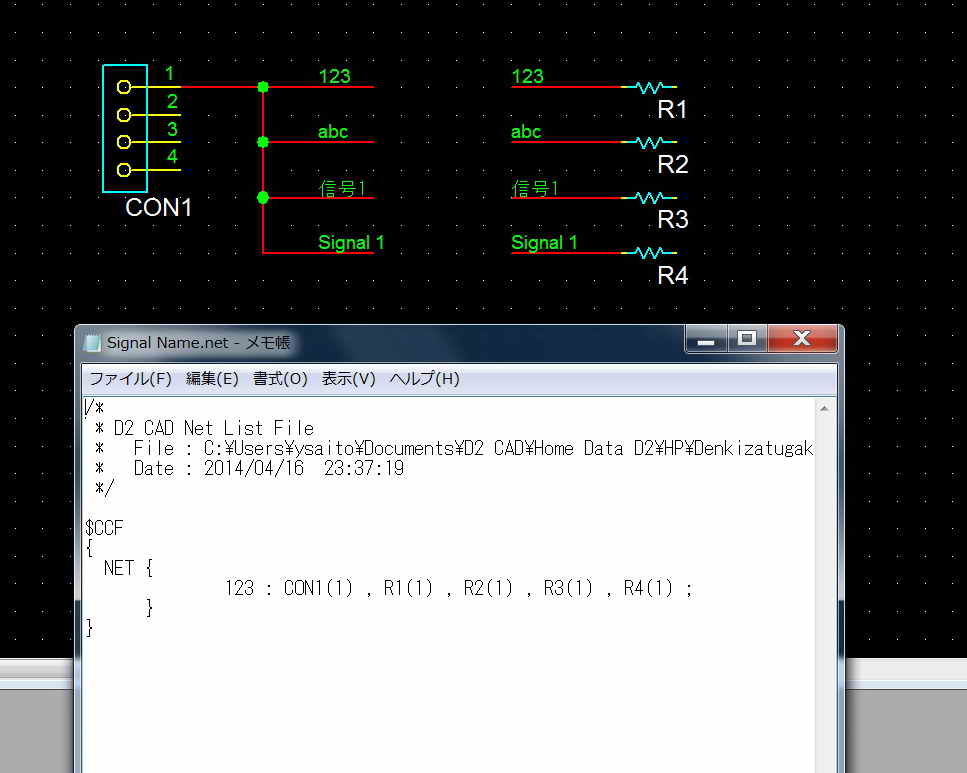This screenshot has height=773, width=967.
Task: Click pin 1 circle of CON1
Action: 124,87
